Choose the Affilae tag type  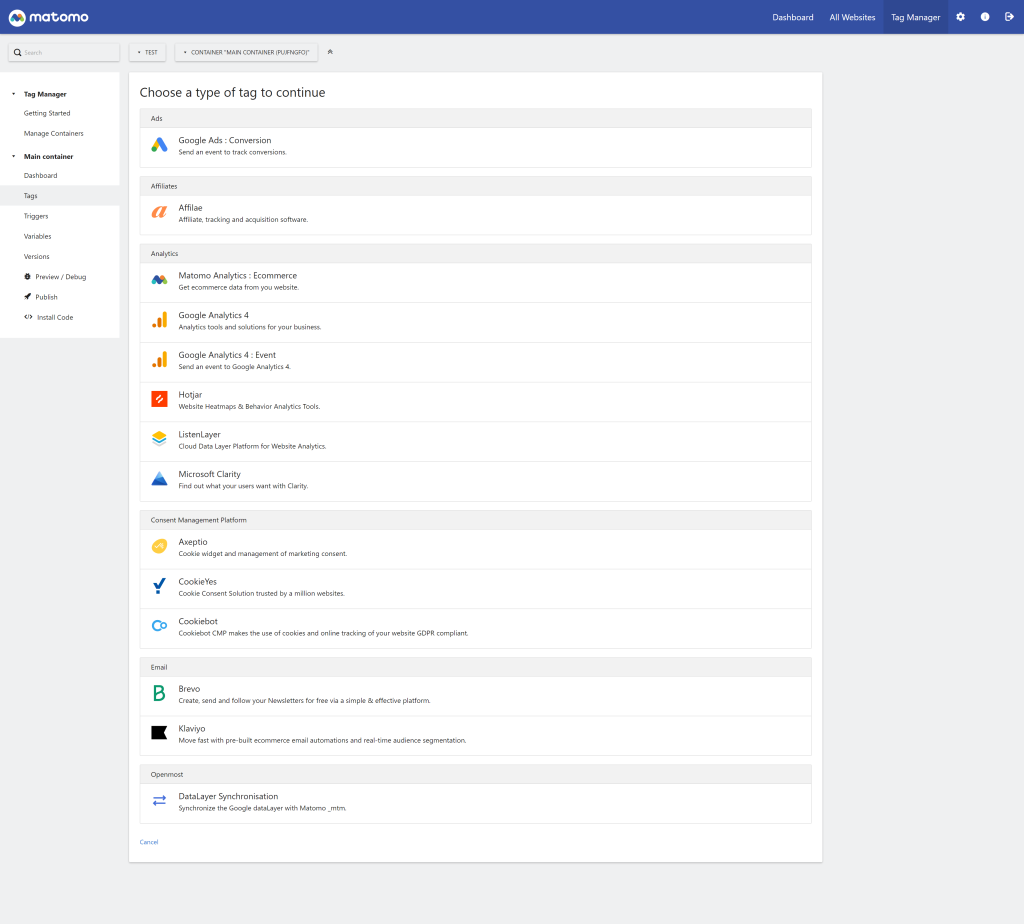pos(475,215)
